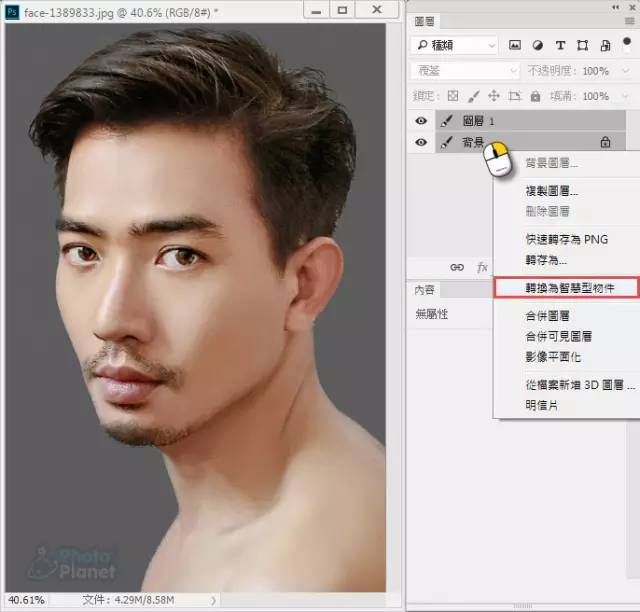Screen dimensions: 640x612
Task: Click the adjustment layer filter icon
Action: coord(537,45)
